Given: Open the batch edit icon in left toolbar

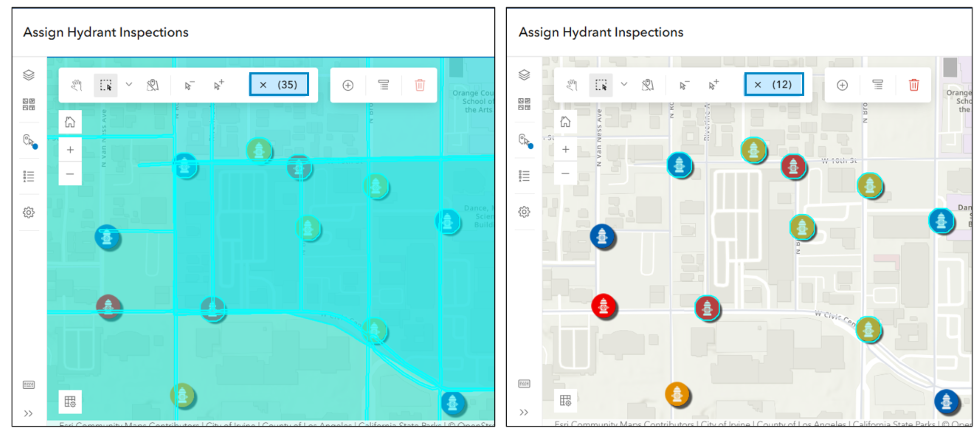Looking at the screenshot, I should tap(383, 85).
